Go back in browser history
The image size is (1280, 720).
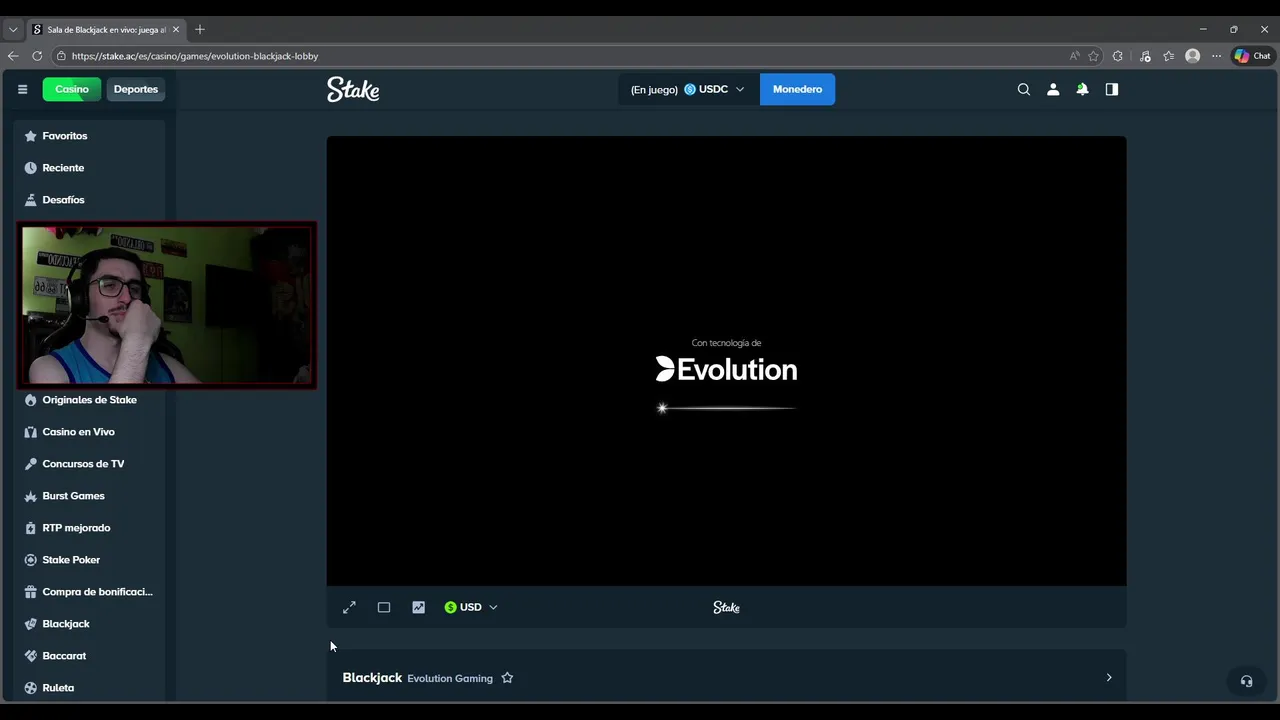pyautogui.click(x=13, y=56)
